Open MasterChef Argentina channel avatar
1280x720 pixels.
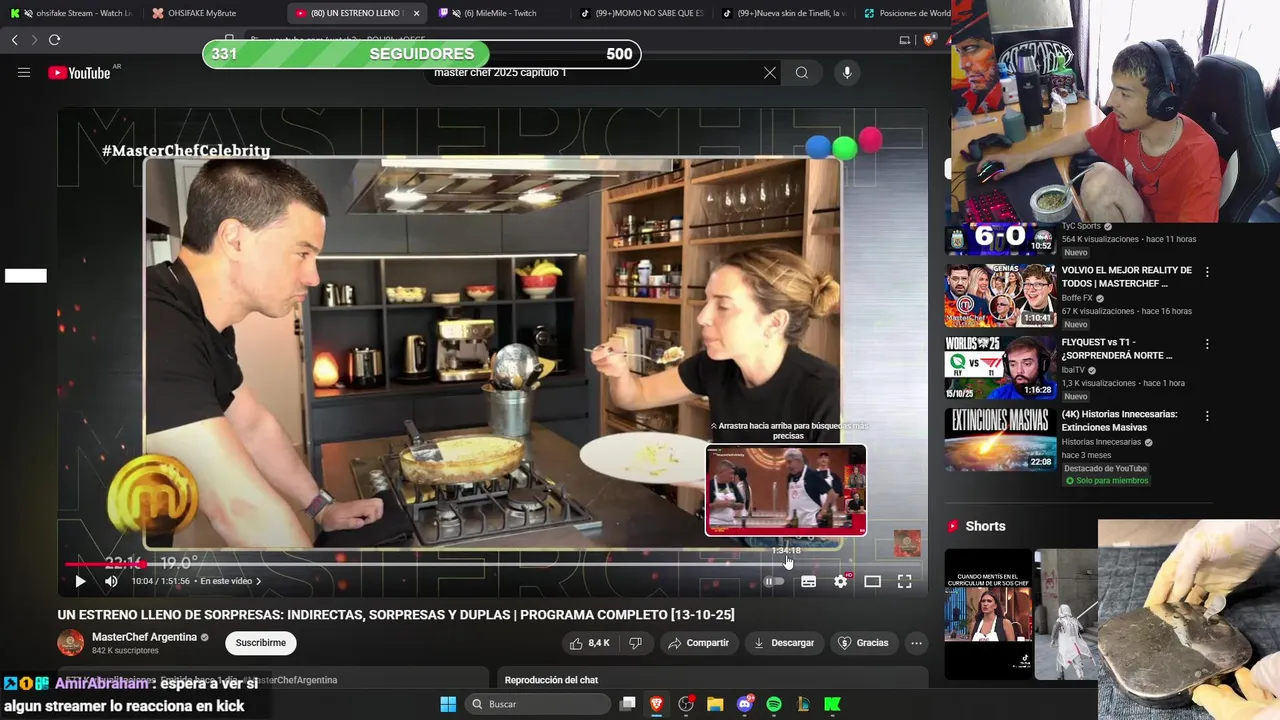tap(71, 643)
